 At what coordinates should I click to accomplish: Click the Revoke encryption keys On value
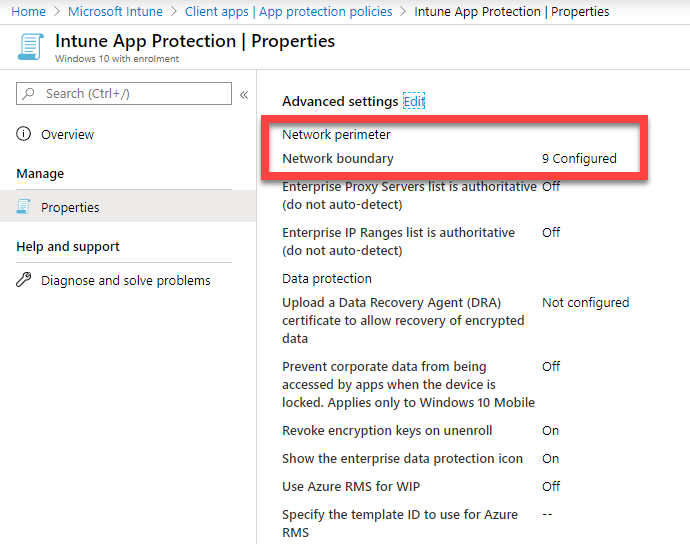click(550, 430)
